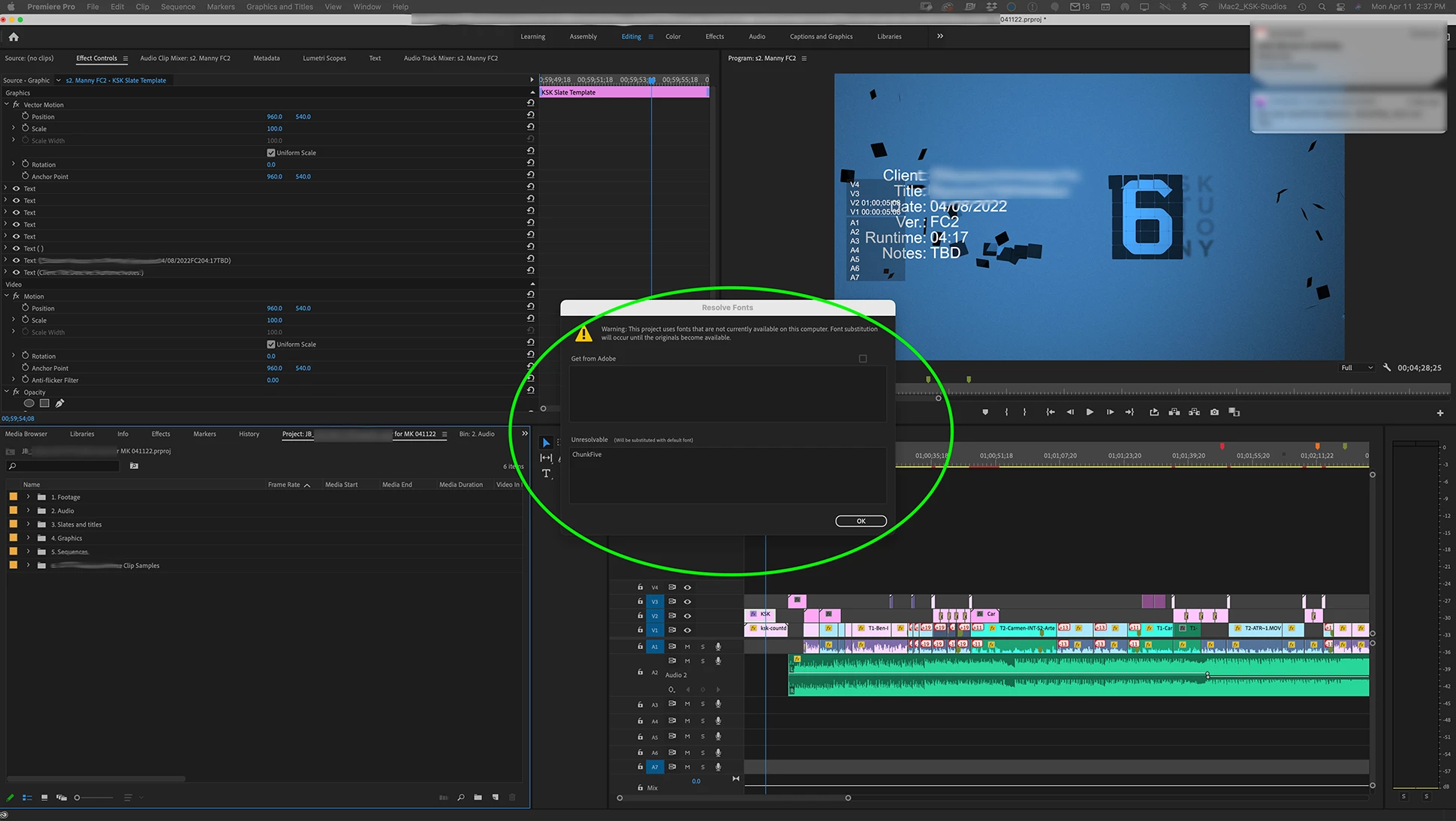
Task: Toggle Uniform Scale under Vector Motion
Action: click(271, 152)
